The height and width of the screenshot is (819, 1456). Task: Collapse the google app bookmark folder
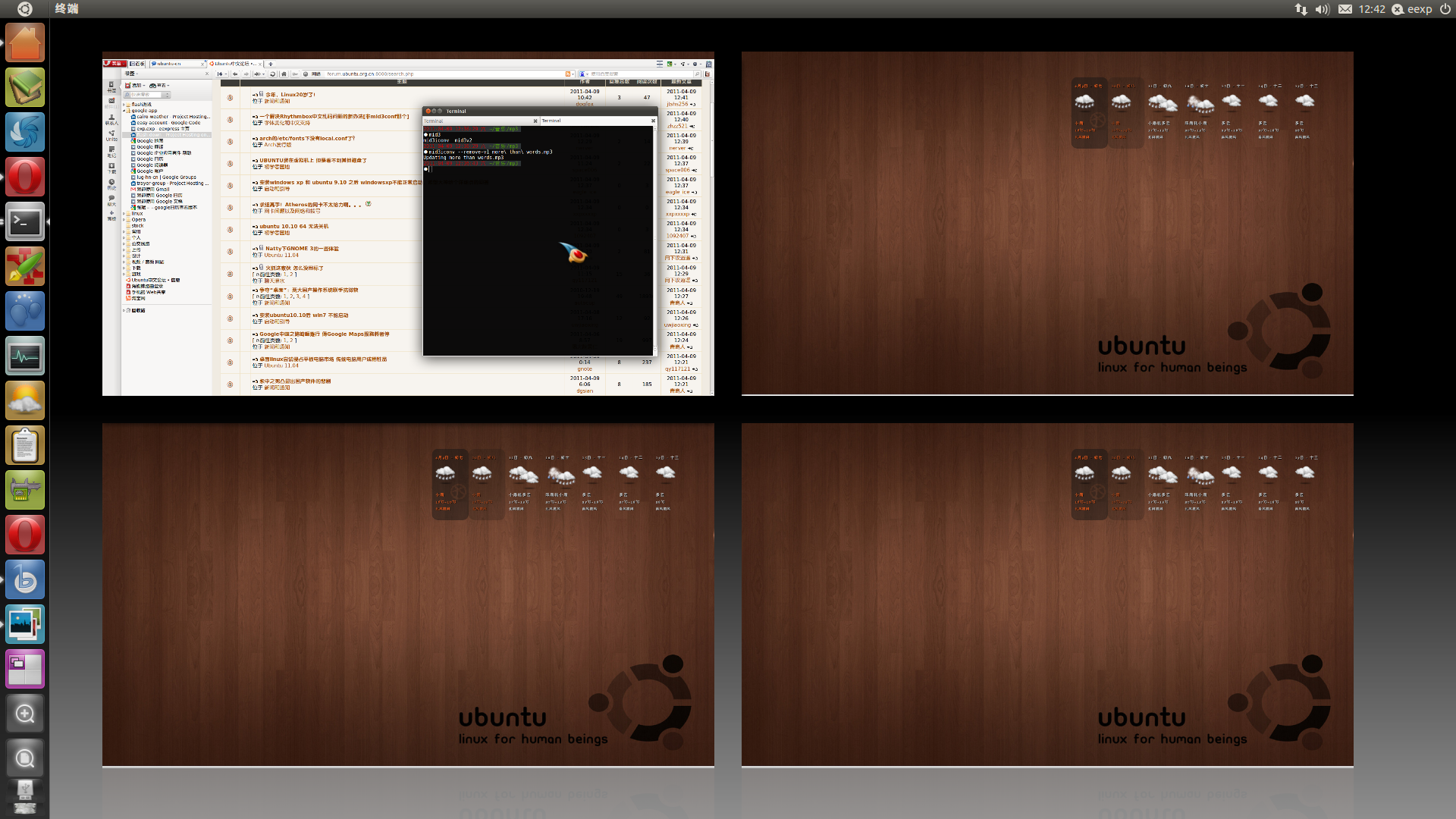pyautogui.click(x=124, y=111)
